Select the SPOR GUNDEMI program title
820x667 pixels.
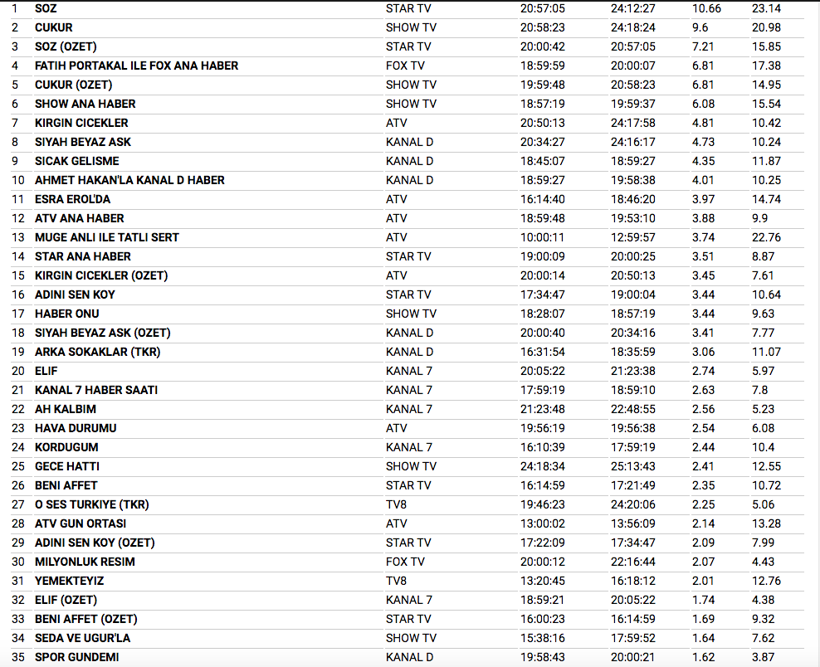click(77, 657)
